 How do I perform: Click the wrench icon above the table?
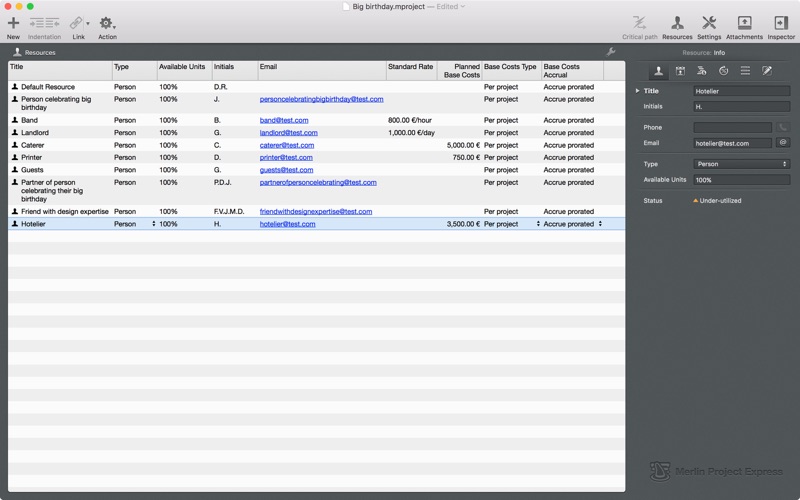coord(611,52)
